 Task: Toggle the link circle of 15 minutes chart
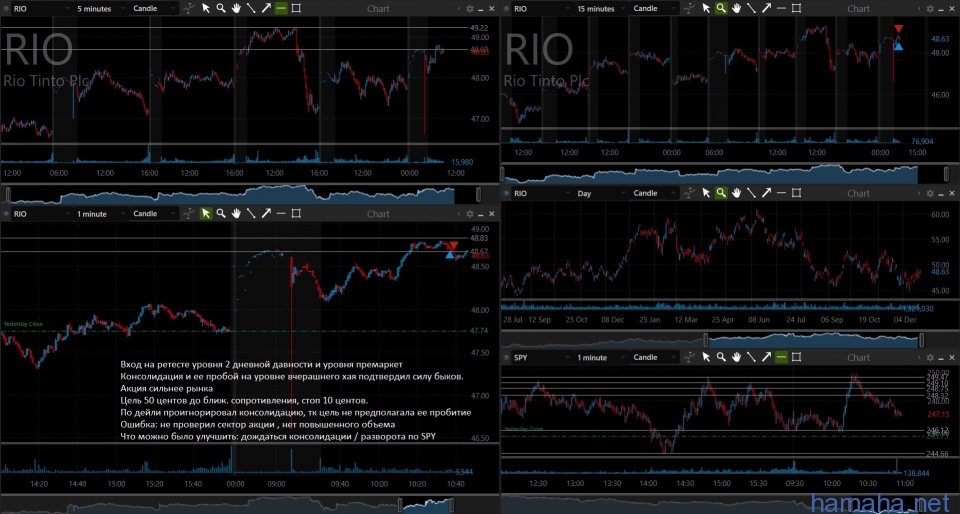(x=506, y=9)
